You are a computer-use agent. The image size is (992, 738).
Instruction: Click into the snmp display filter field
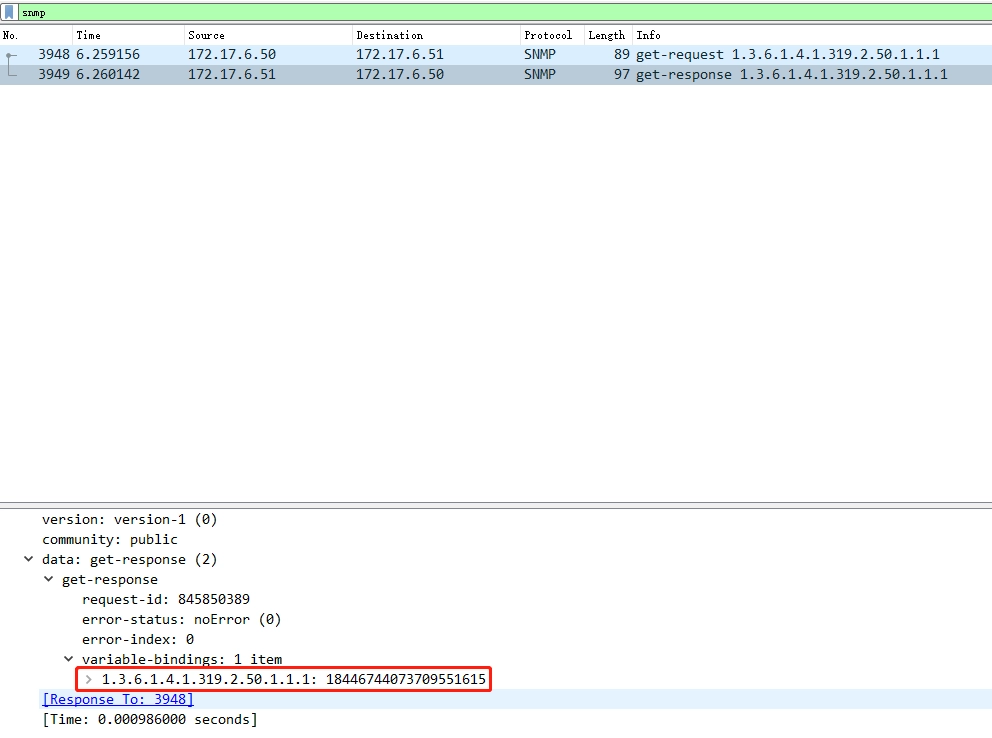[x=400, y=13]
